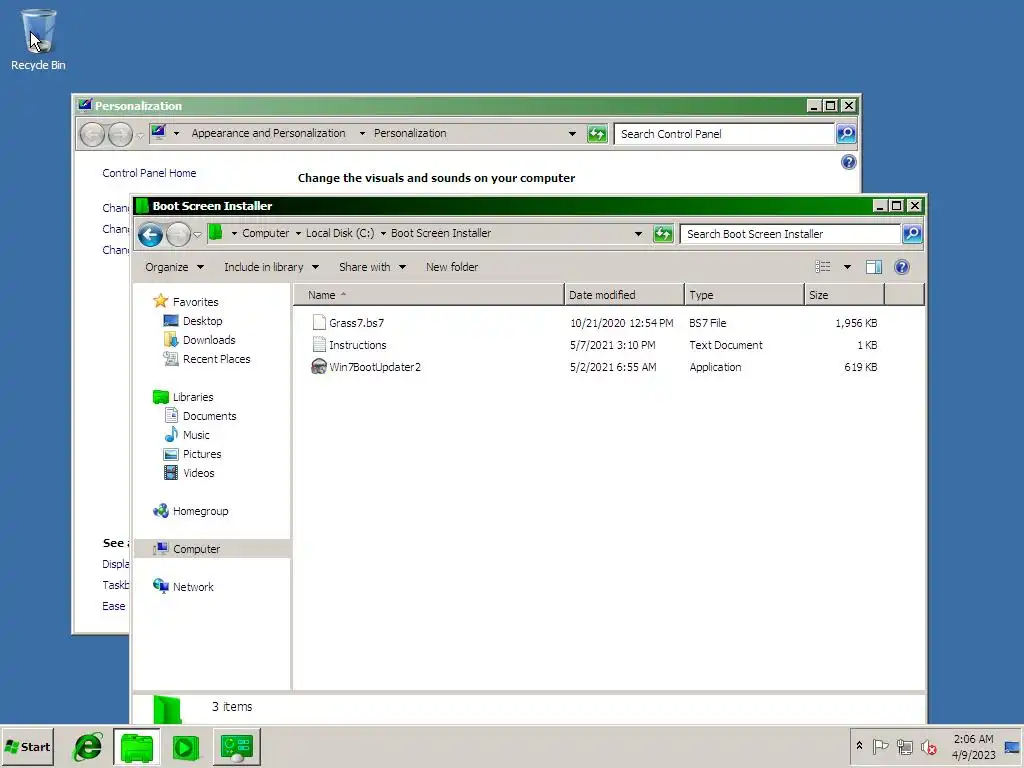
Task: Open Music library
Action: point(196,434)
